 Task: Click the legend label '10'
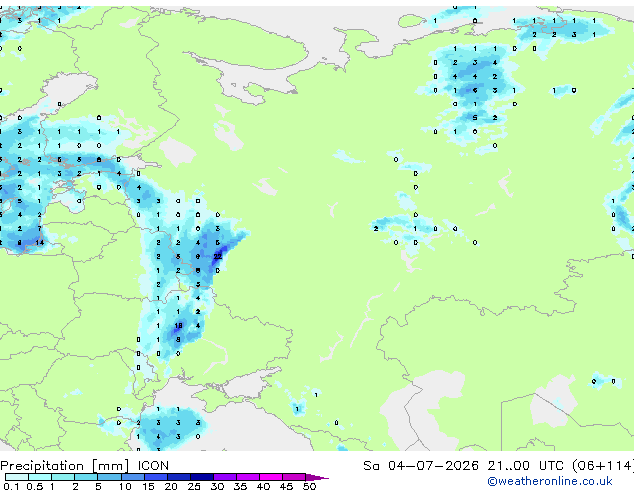[125, 486]
